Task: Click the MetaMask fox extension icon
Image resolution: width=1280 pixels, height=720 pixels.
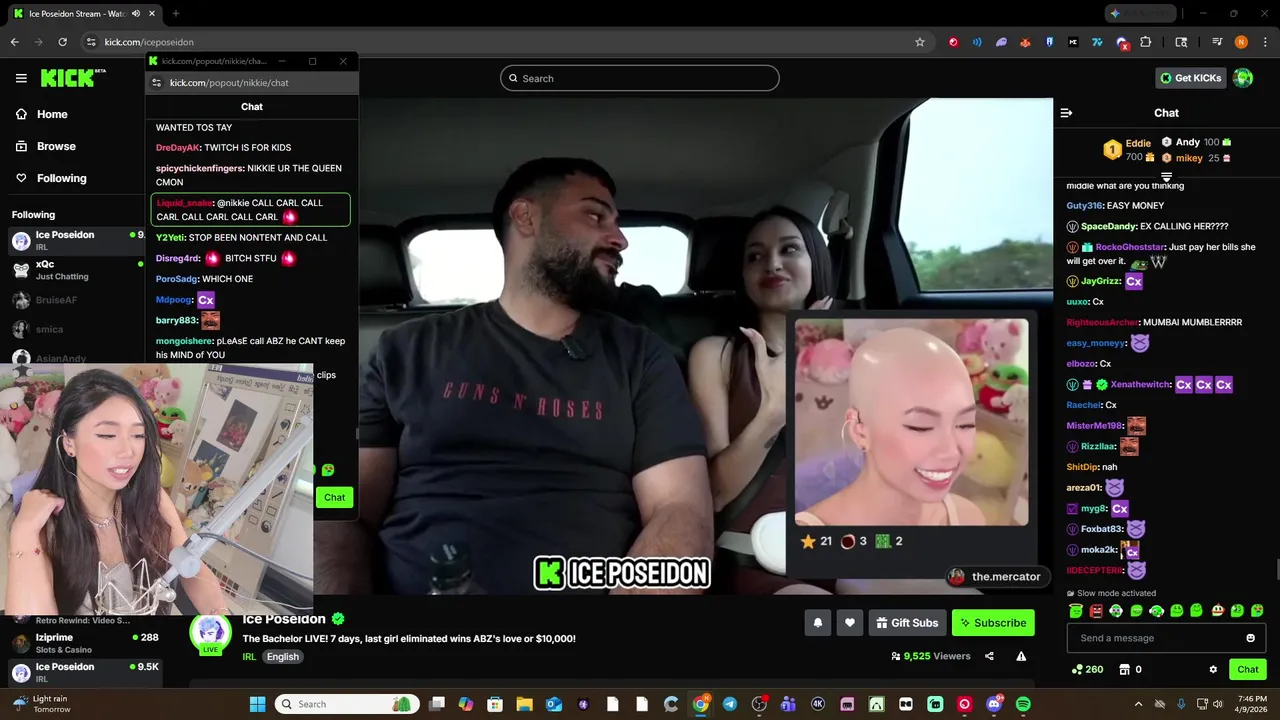Action: (x=1025, y=42)
